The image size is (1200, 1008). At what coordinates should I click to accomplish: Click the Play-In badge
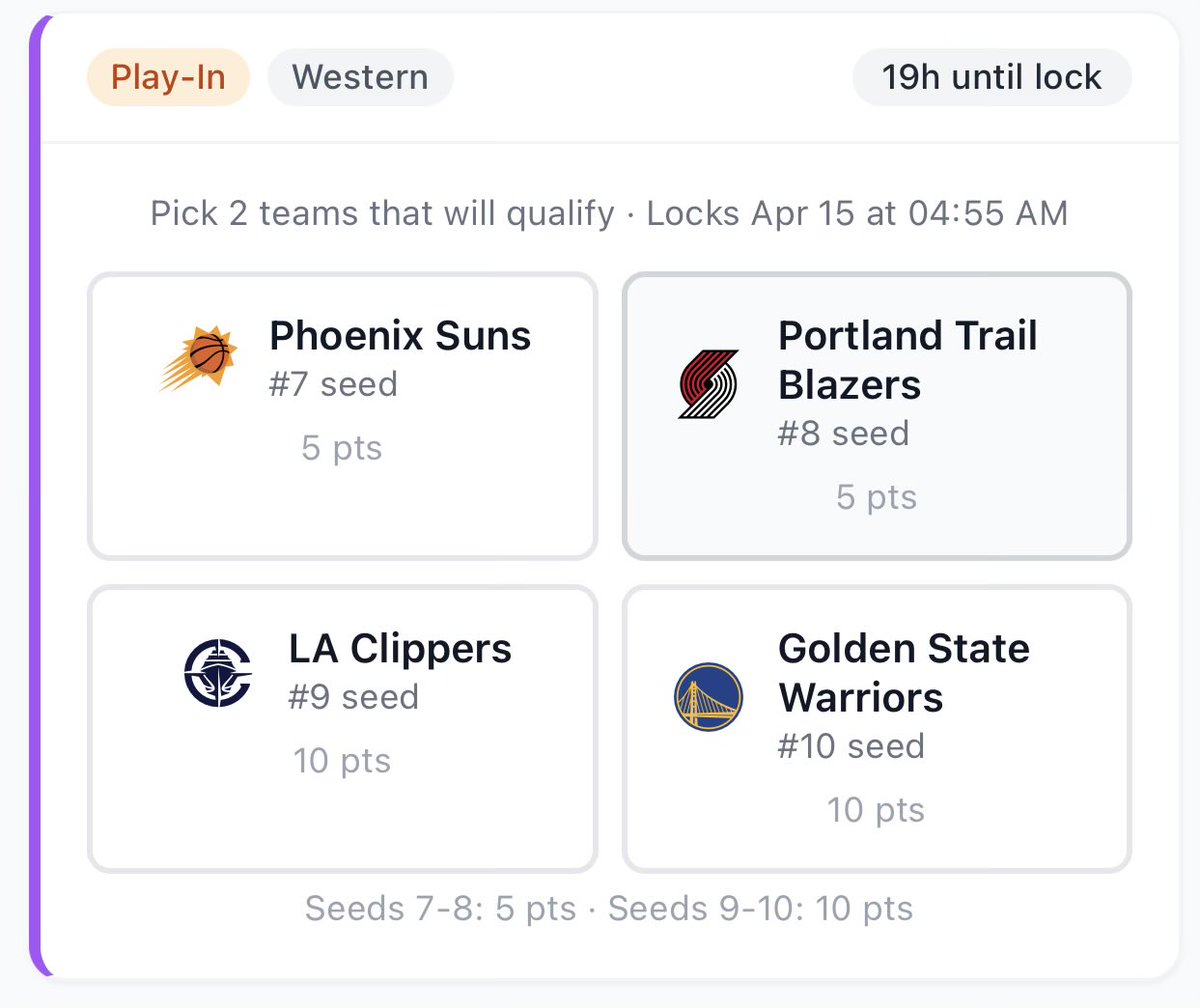(x=168, y=77)
